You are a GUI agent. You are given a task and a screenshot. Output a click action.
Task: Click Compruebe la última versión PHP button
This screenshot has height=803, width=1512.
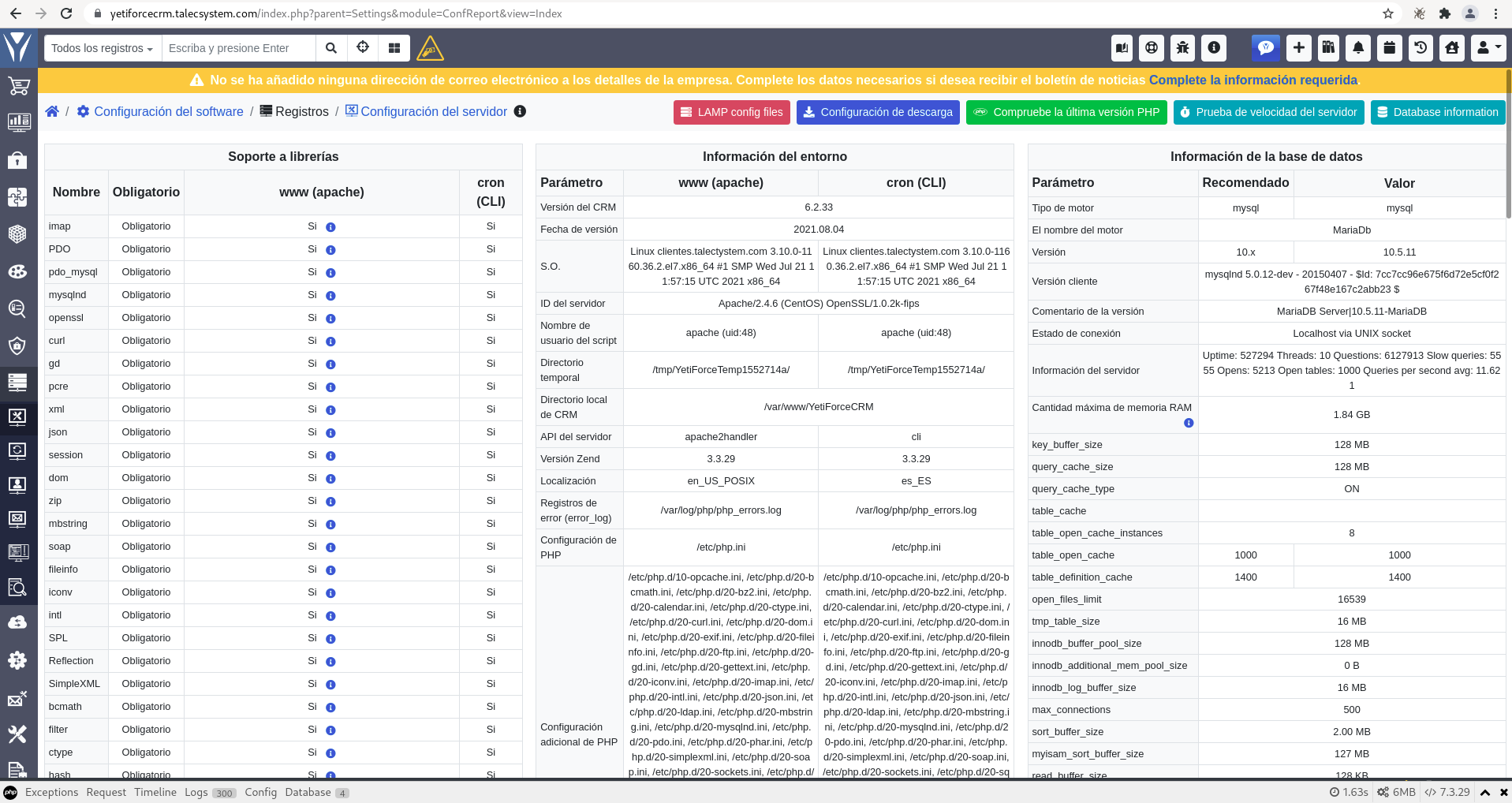pos(1066,112)
